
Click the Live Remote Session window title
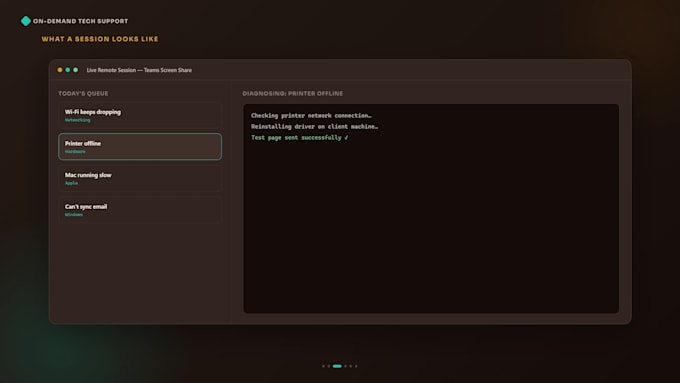(139, 70)
